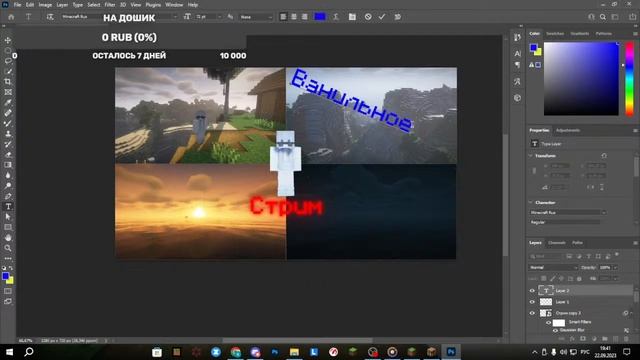Right align text

pos(304,17)
